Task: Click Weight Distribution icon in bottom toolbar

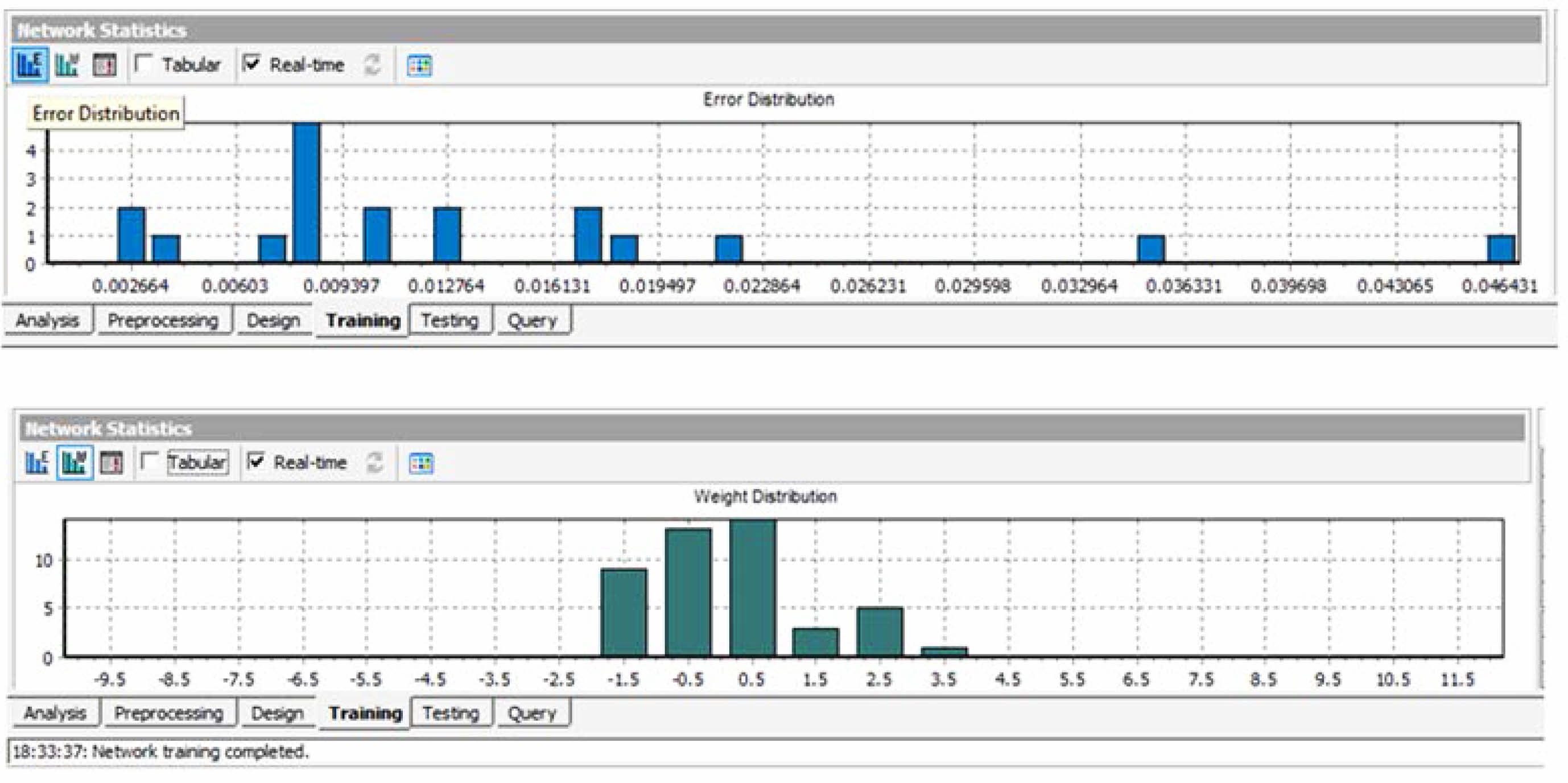Action: [75, 463]
